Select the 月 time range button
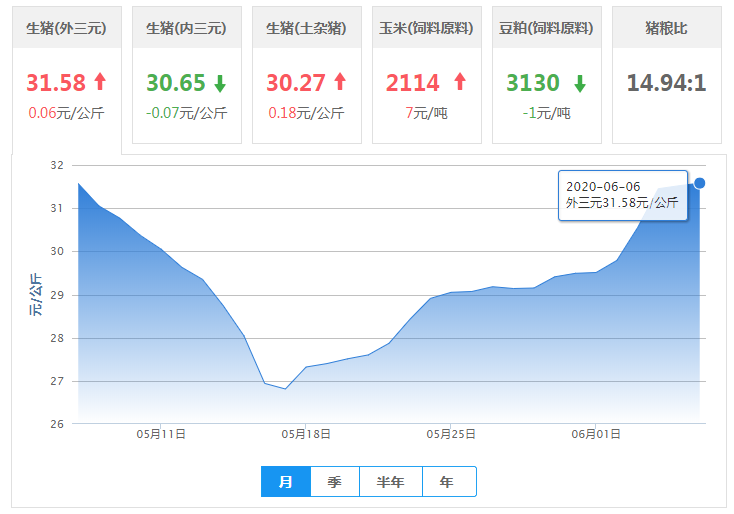The height and width of the screenshot is (514, 734). coord(286,482)
